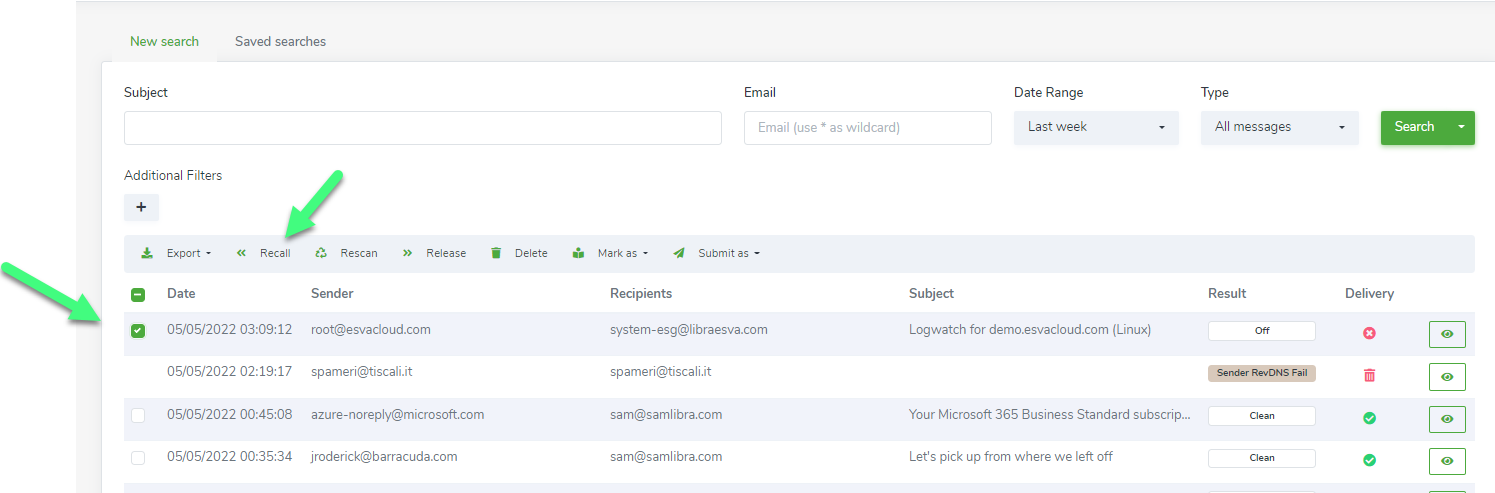Click the Delete trash icon in toolbar
Image resolution: width=1495 pixels, height=493 pixels.
point(496,253)
